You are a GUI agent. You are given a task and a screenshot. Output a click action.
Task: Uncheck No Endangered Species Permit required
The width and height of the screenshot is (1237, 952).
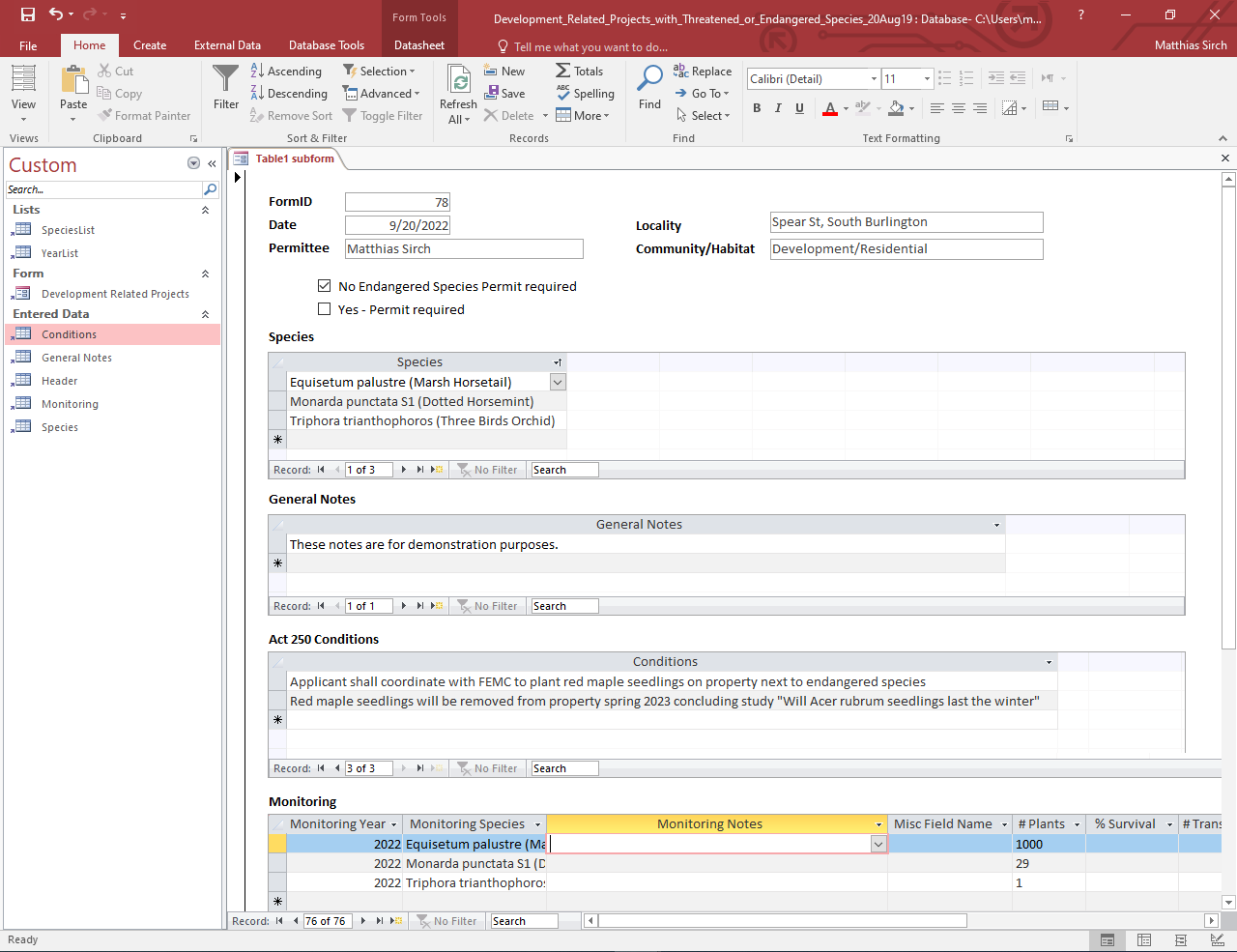[325, 286]
